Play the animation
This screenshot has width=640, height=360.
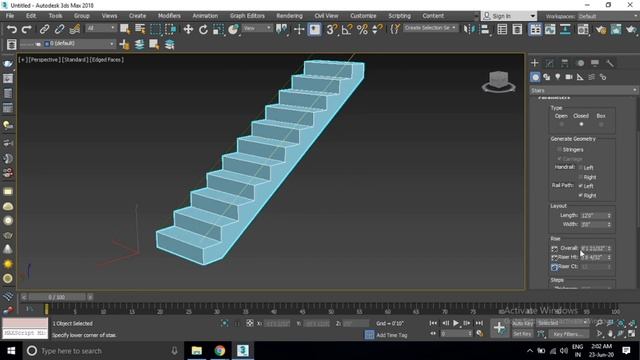(x=456, y=323)
